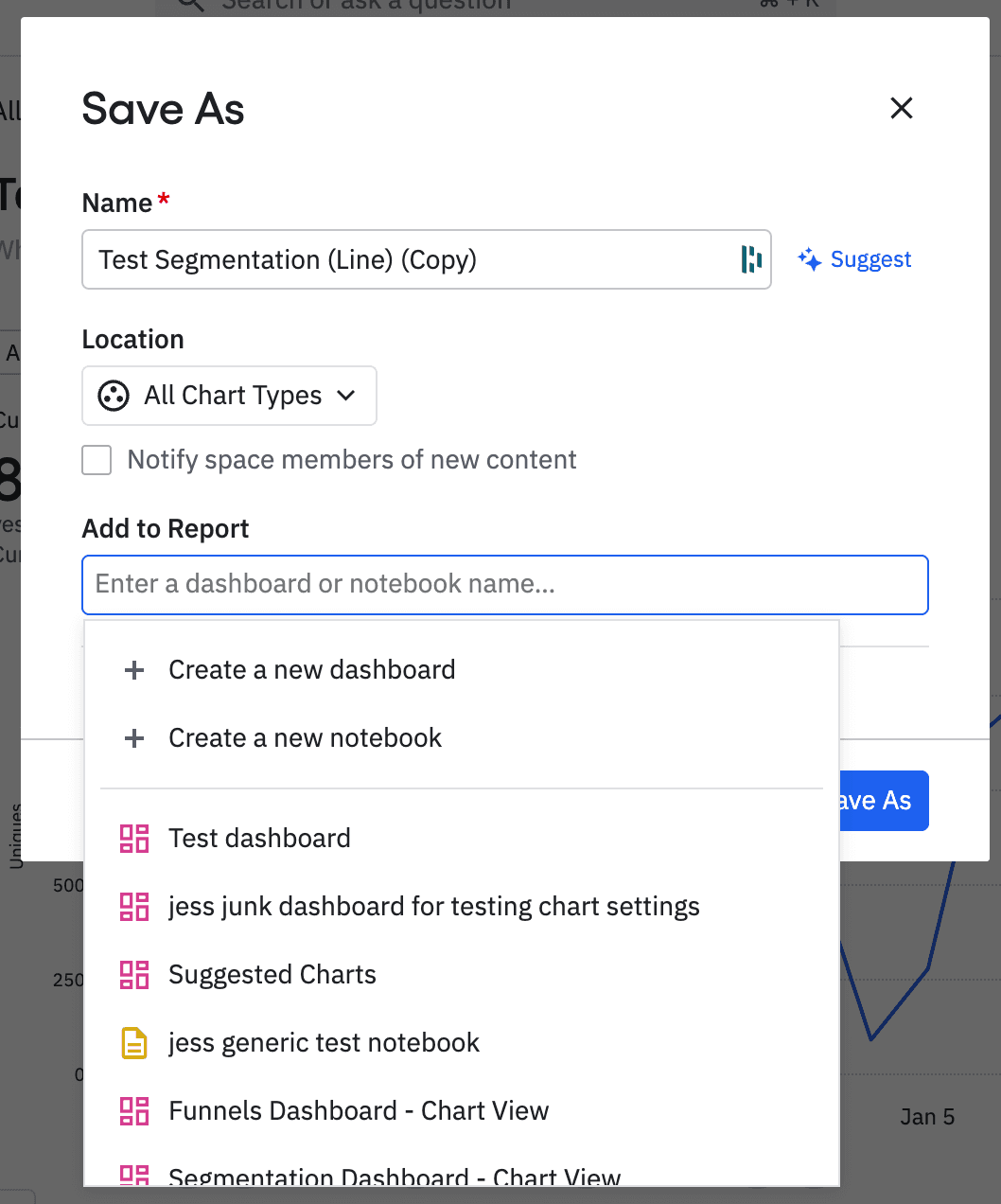Click the yellow notebook document icon
This screenshot has width=1001, height=1204.
pos(134,1043)
